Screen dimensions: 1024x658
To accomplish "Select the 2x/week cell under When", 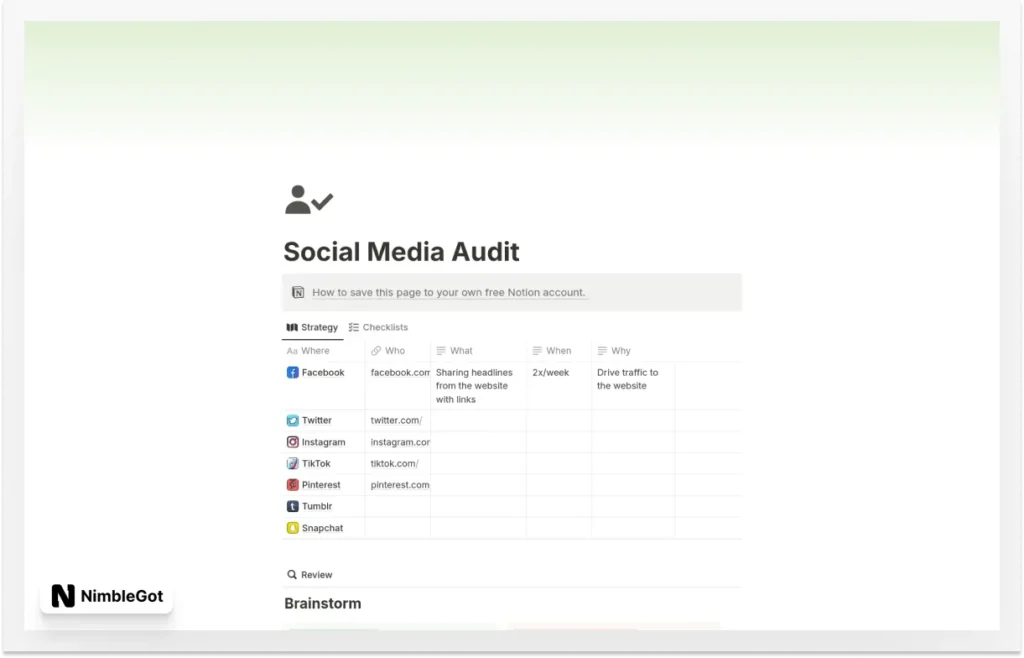I will pyautogui.click(x=552, y=372).
